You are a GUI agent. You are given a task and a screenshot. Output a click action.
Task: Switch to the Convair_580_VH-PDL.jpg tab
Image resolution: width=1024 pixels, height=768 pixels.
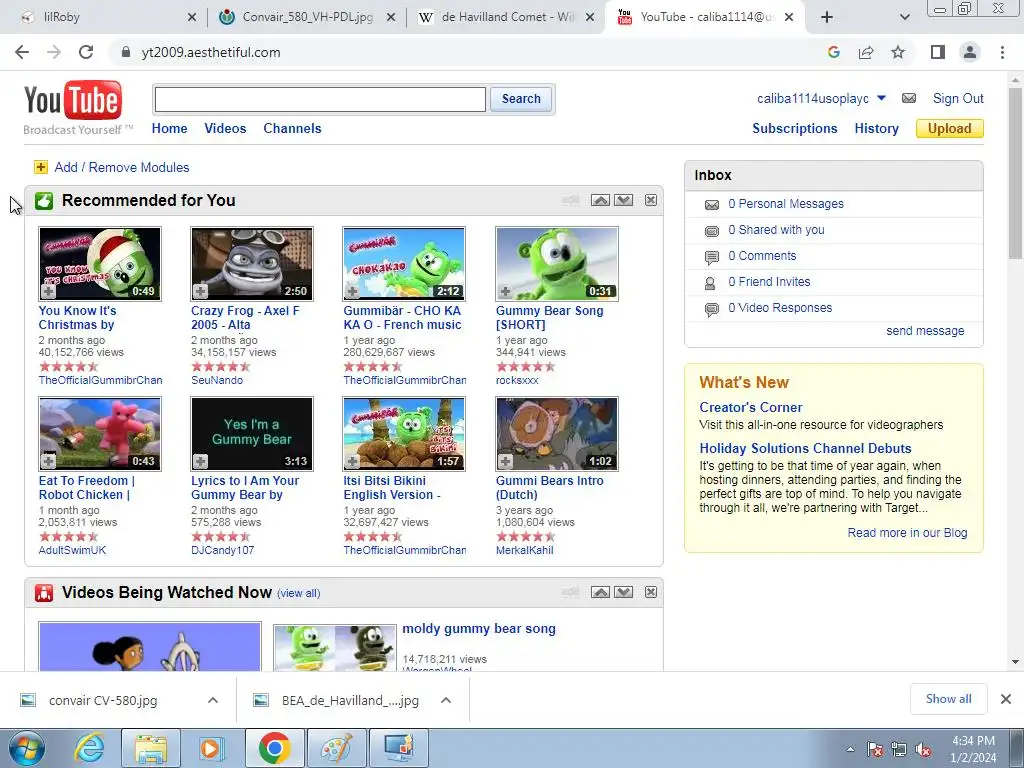(307, 17)
